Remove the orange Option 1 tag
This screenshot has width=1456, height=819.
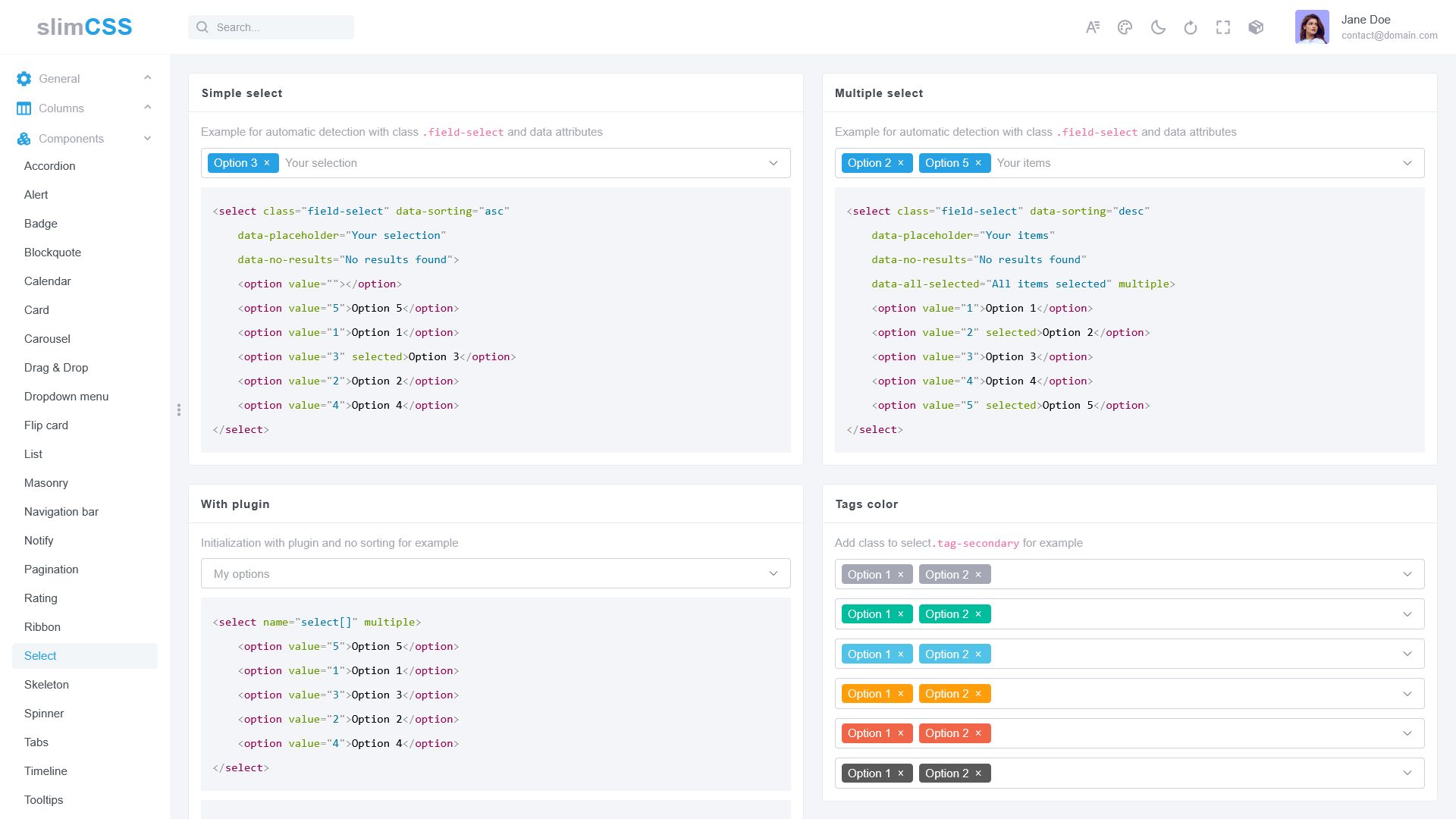tap(901, 694)
